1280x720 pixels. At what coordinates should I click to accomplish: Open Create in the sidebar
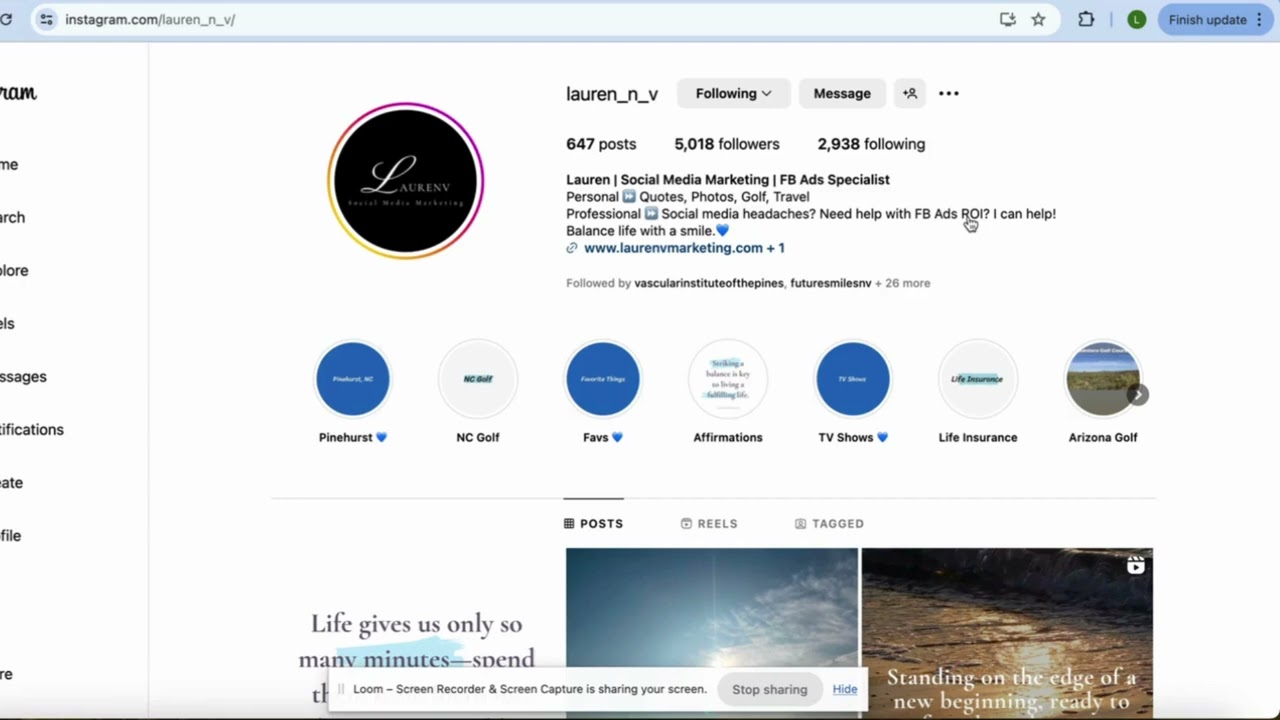[11, 482]
